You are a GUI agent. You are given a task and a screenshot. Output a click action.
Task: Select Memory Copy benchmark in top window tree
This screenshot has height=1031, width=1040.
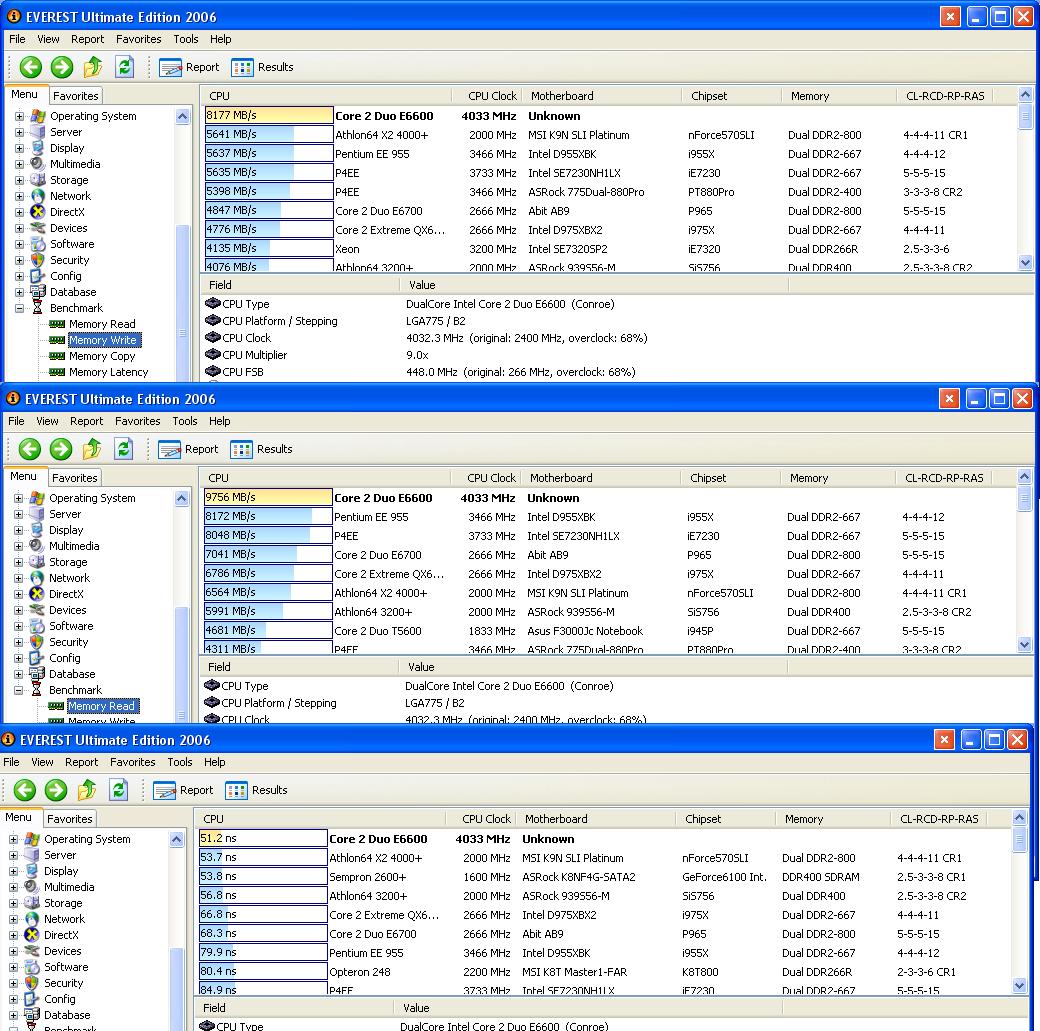tap(102, 356)
